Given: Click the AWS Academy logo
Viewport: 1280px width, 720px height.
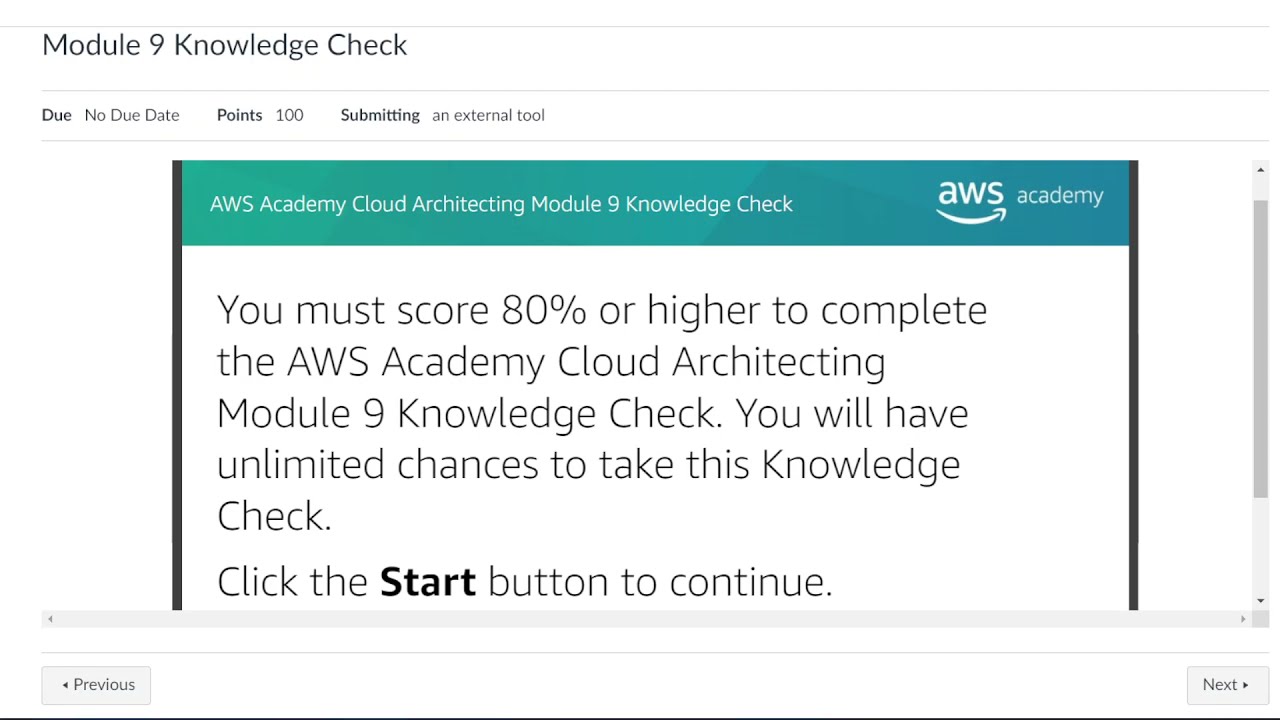Looking at the screenshot, I should click(1019, 201).
